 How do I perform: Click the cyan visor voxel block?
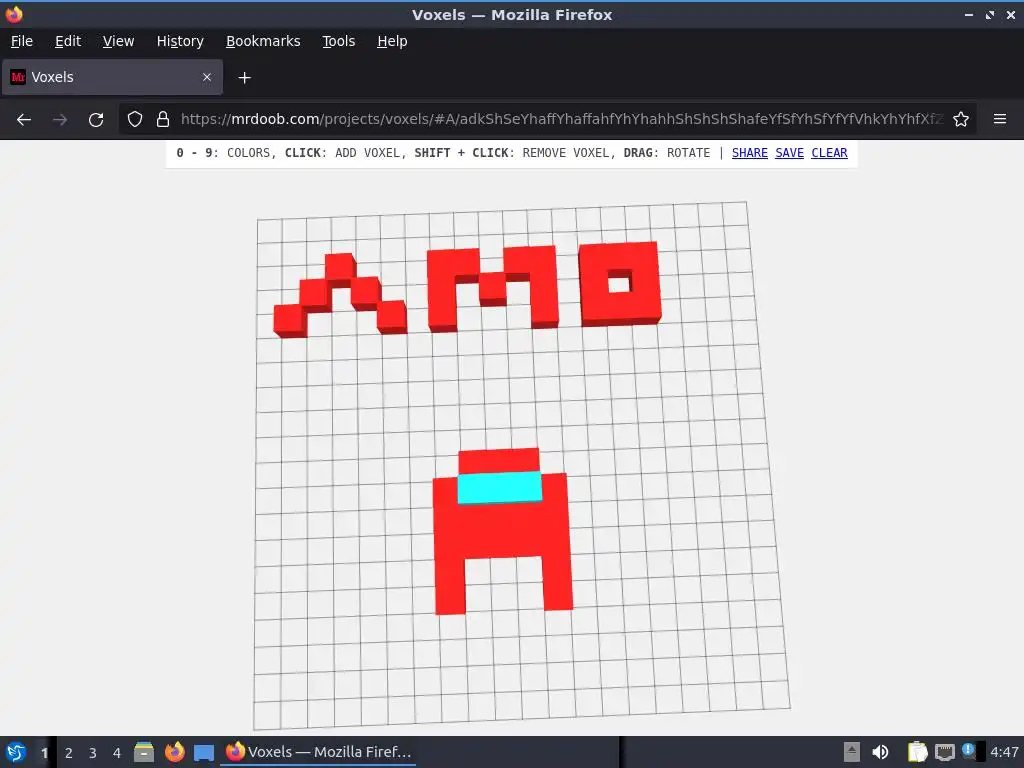click(500, 487)
